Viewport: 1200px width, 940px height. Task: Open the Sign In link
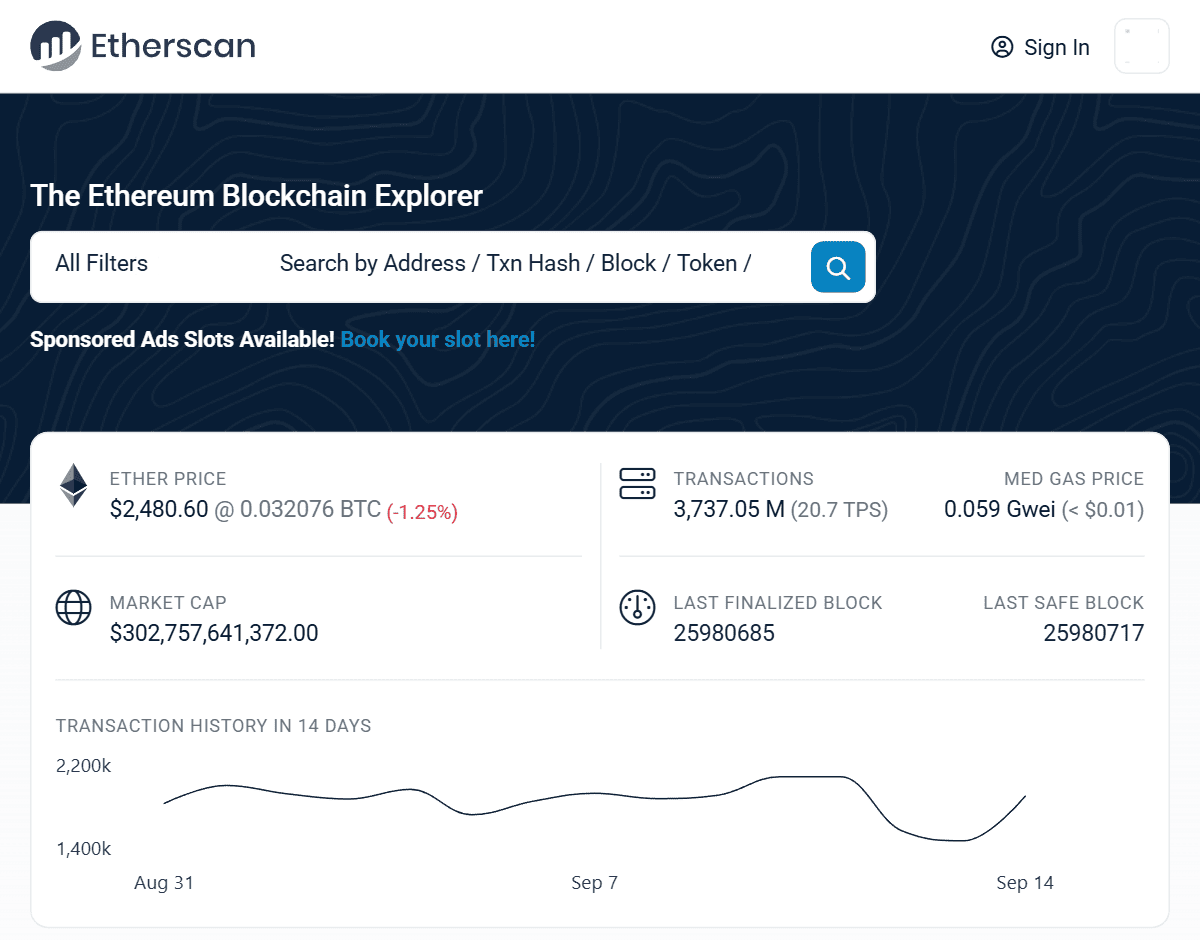[x=1040, y=47]
